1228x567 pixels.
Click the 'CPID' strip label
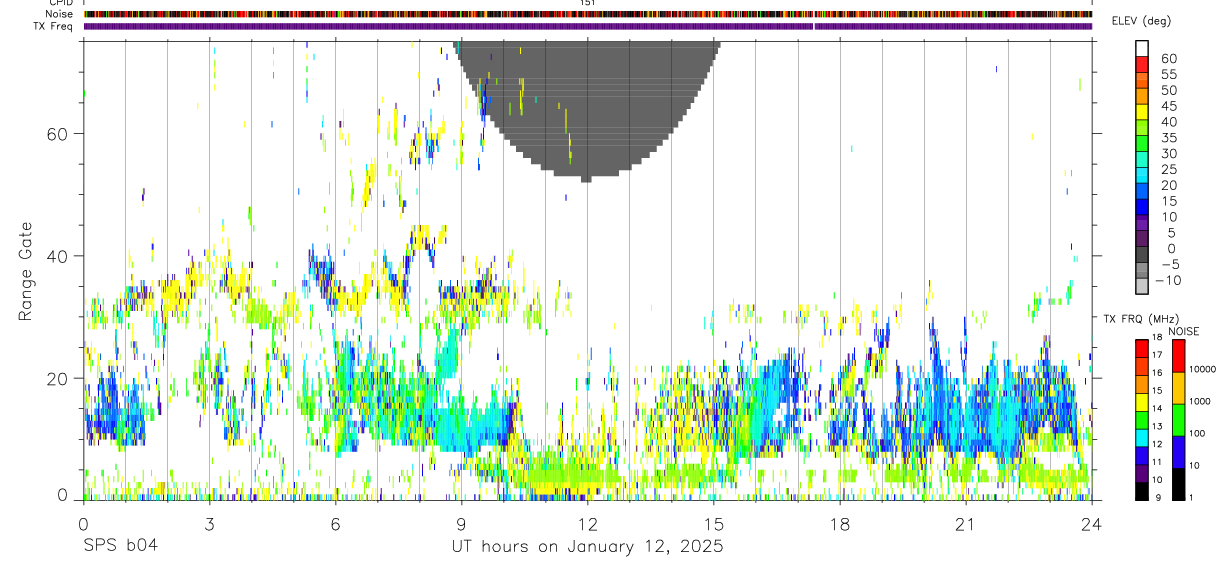pyautogui.click(x=62, y=3)
